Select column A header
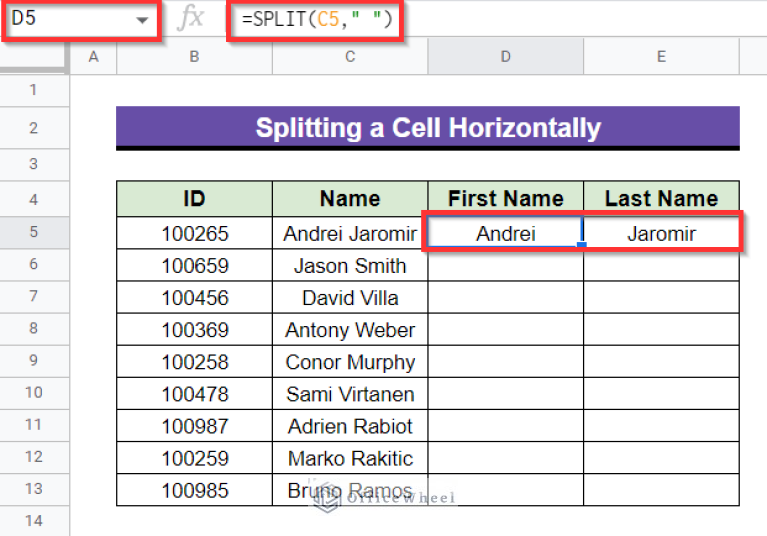 (94, 57)
